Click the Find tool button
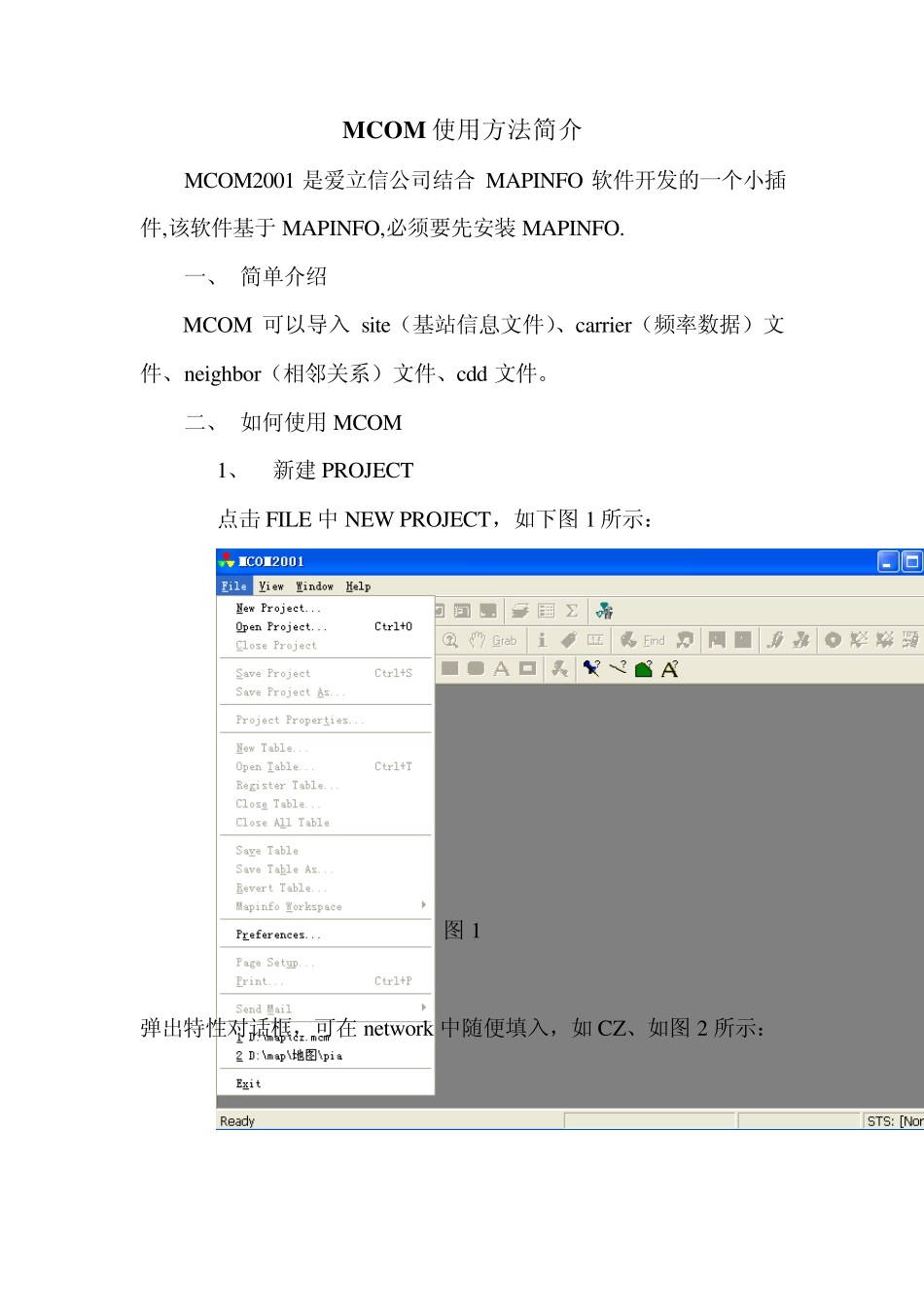The height and width of the screenshot is (1307, 924). point(643,640)
